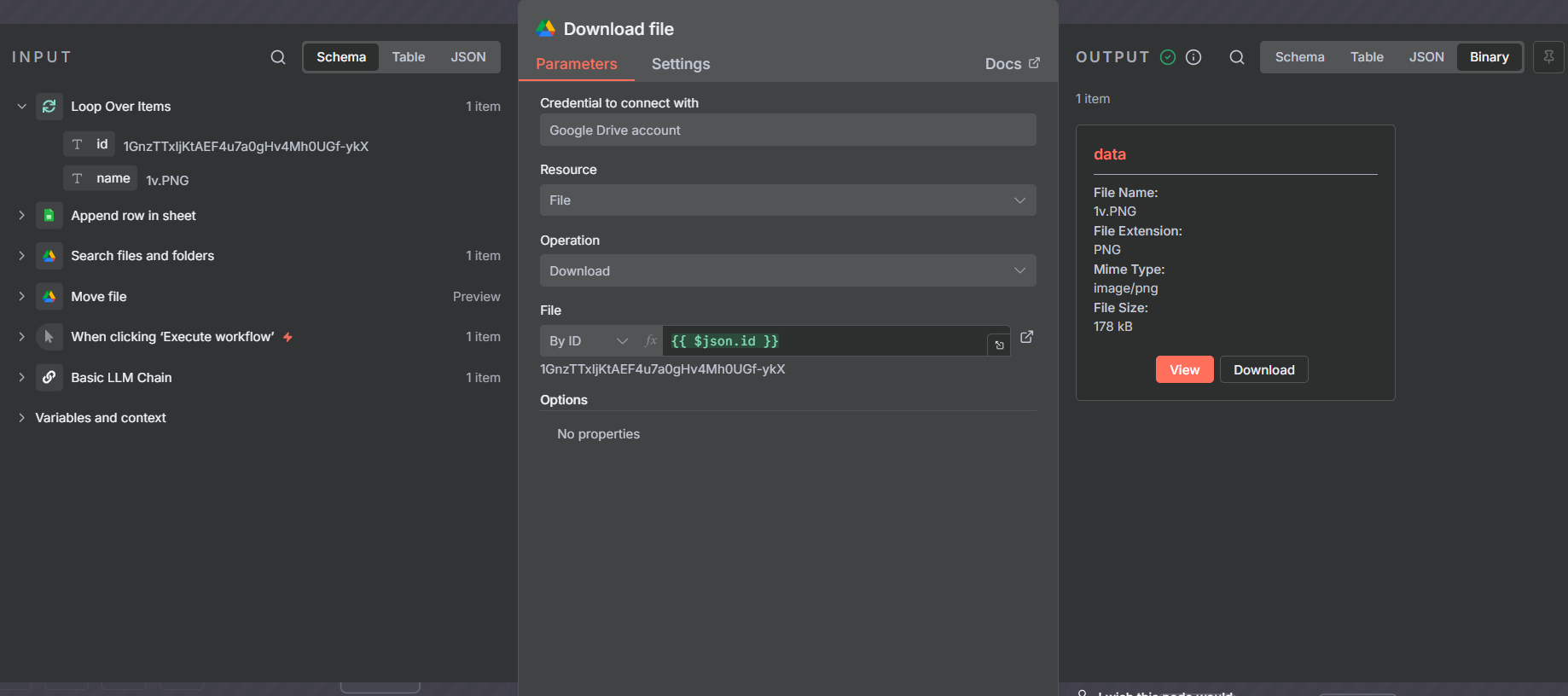
Task: Click the Append row in sheet icon
Action: pos(49,216)
